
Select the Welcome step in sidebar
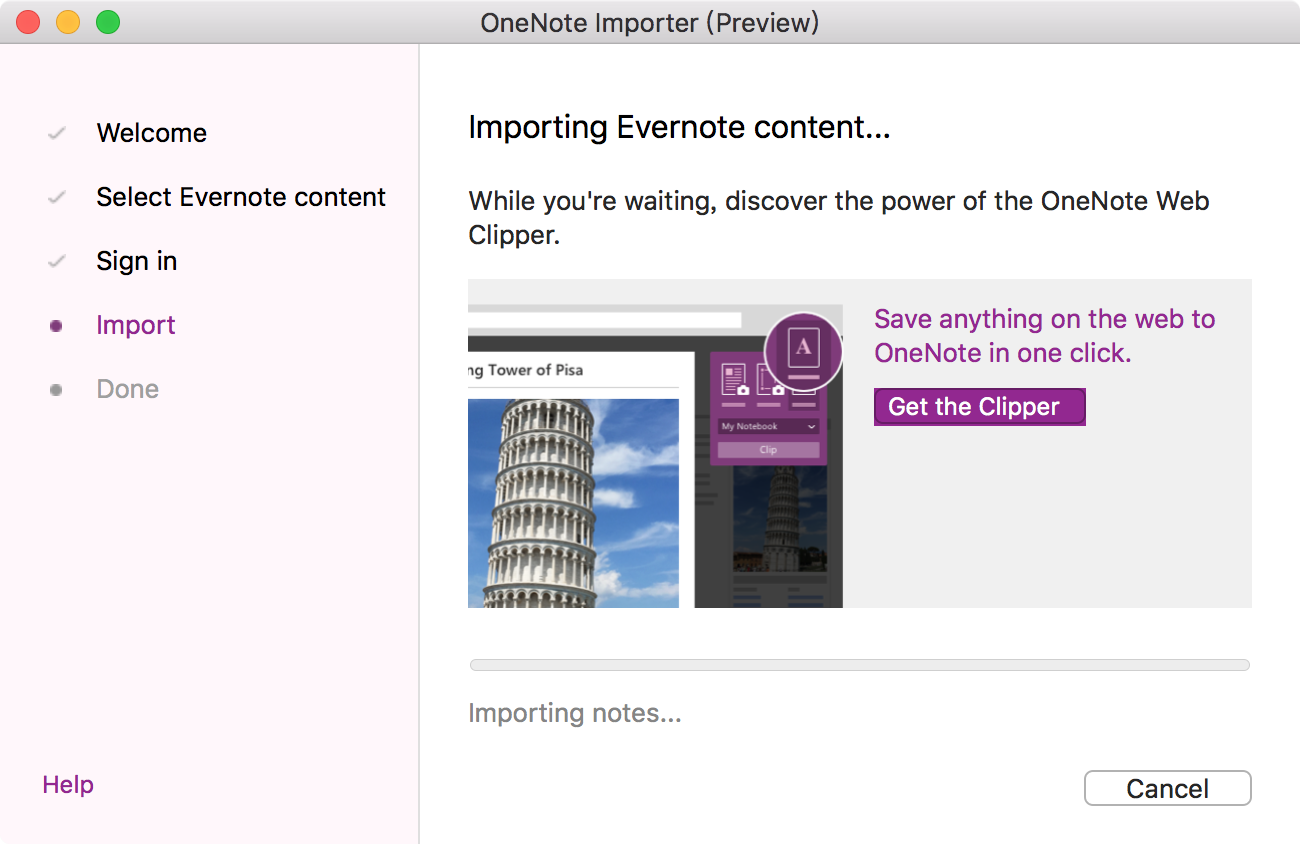(151, 133)
